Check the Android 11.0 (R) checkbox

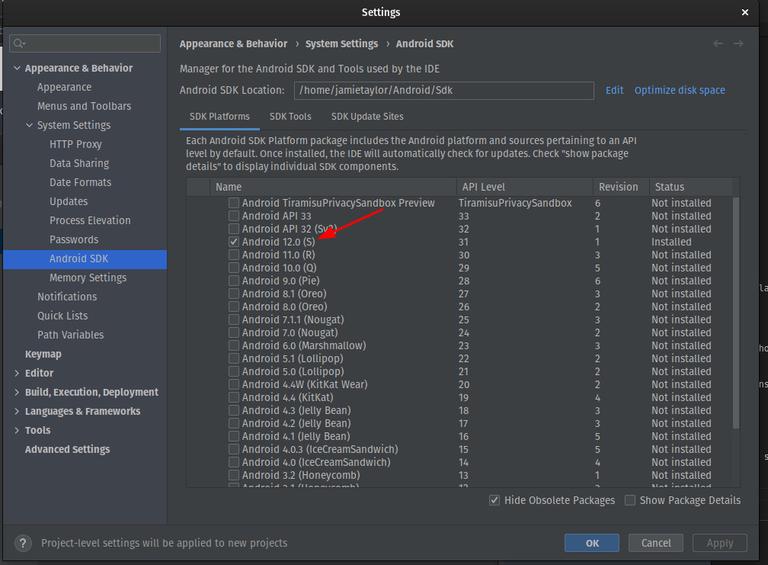[234, 255]
